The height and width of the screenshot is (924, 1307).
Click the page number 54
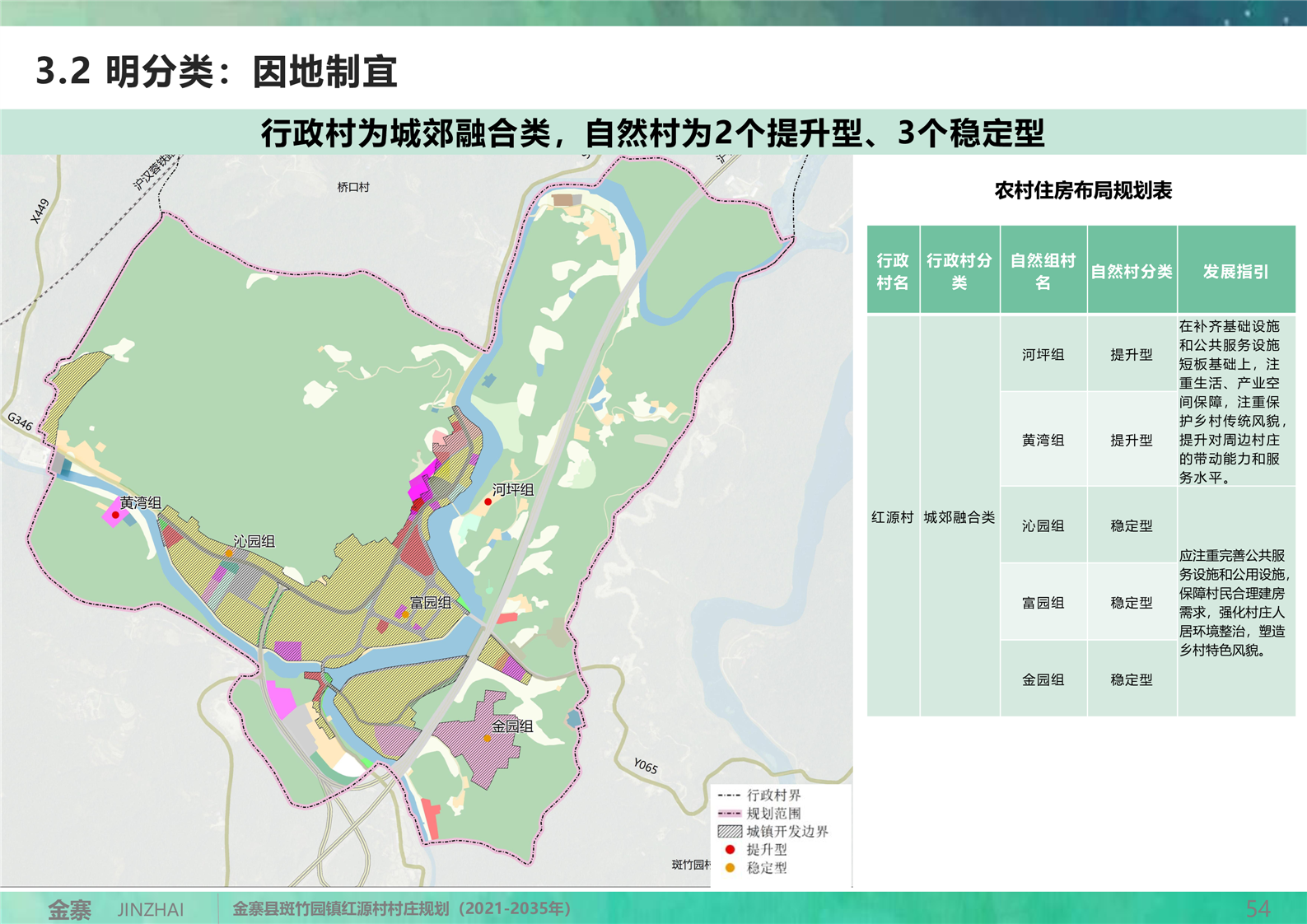point(1258,909)
